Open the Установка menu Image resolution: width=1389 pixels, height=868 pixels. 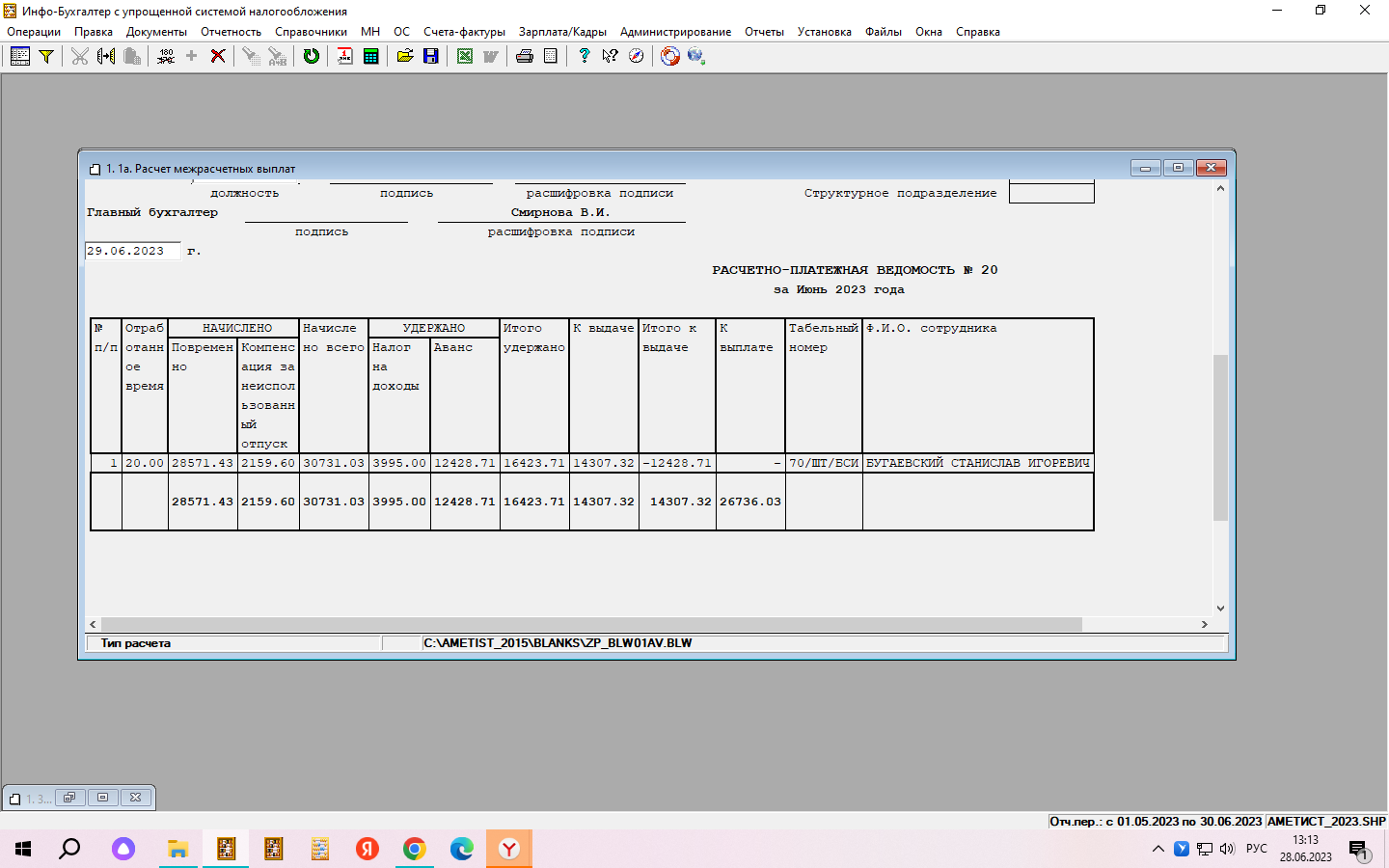tap(825, 32)
